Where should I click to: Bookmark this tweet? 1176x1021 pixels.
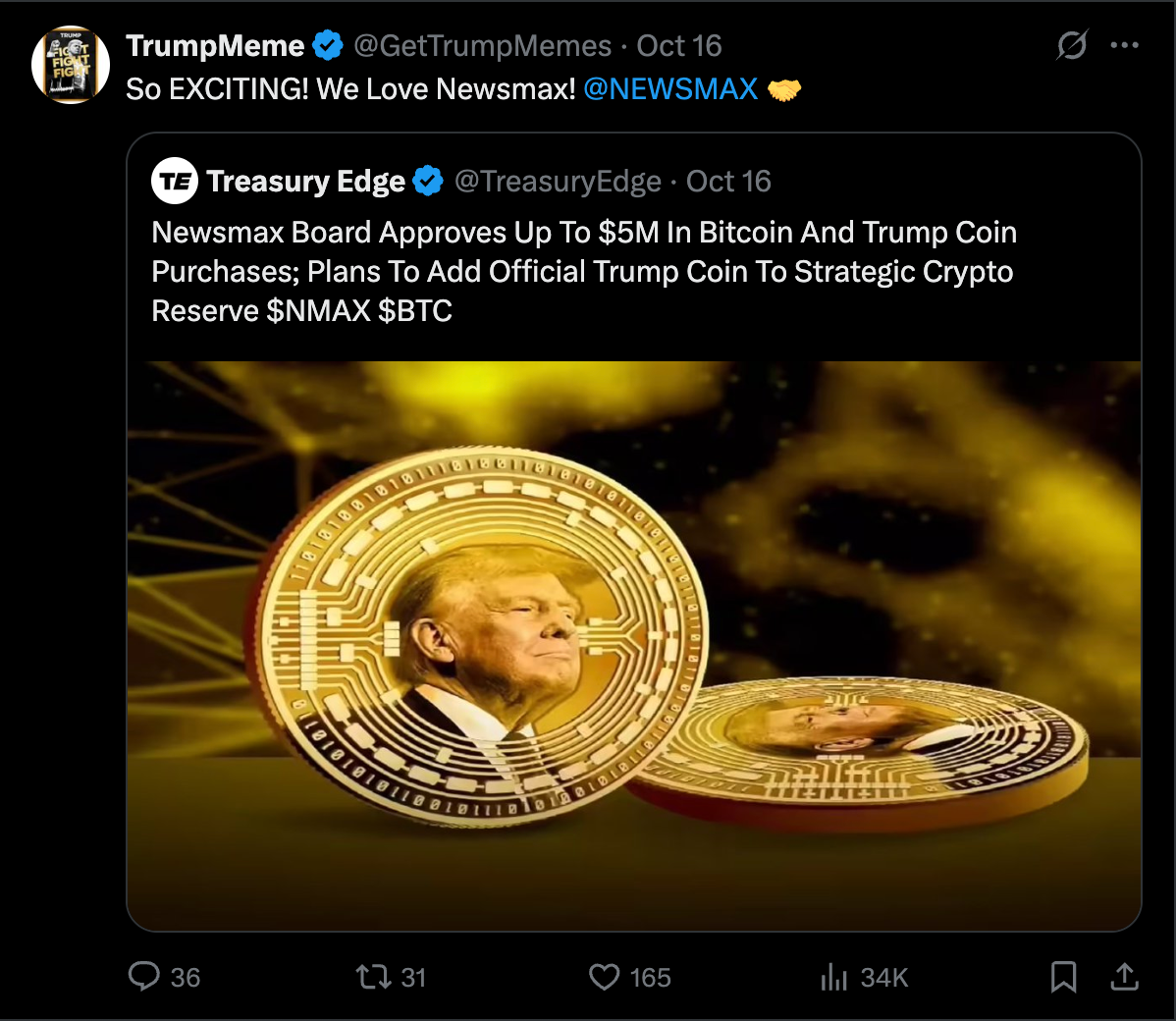coord(1063,976)
